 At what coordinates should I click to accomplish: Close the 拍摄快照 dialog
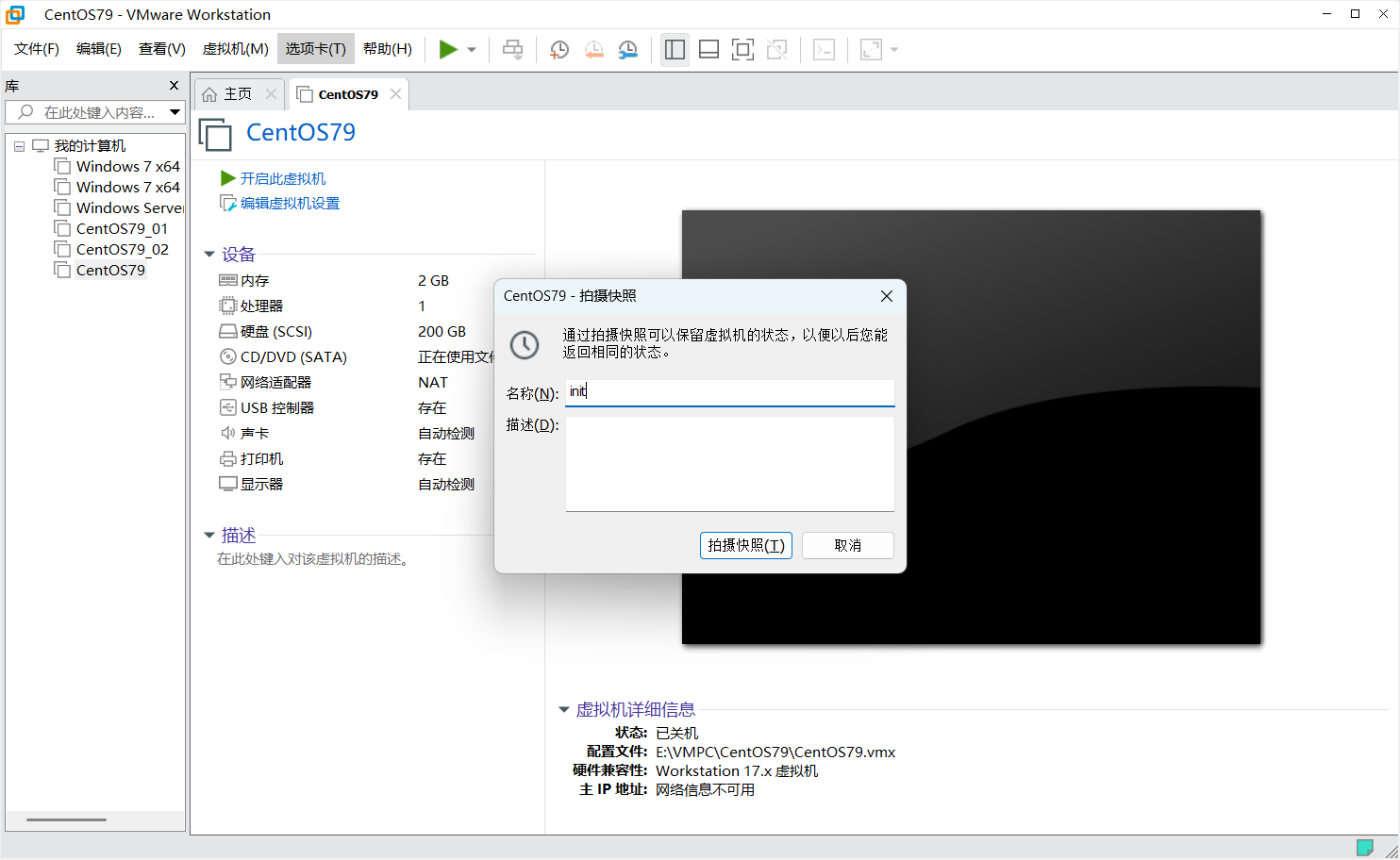(x=887, y=296)
